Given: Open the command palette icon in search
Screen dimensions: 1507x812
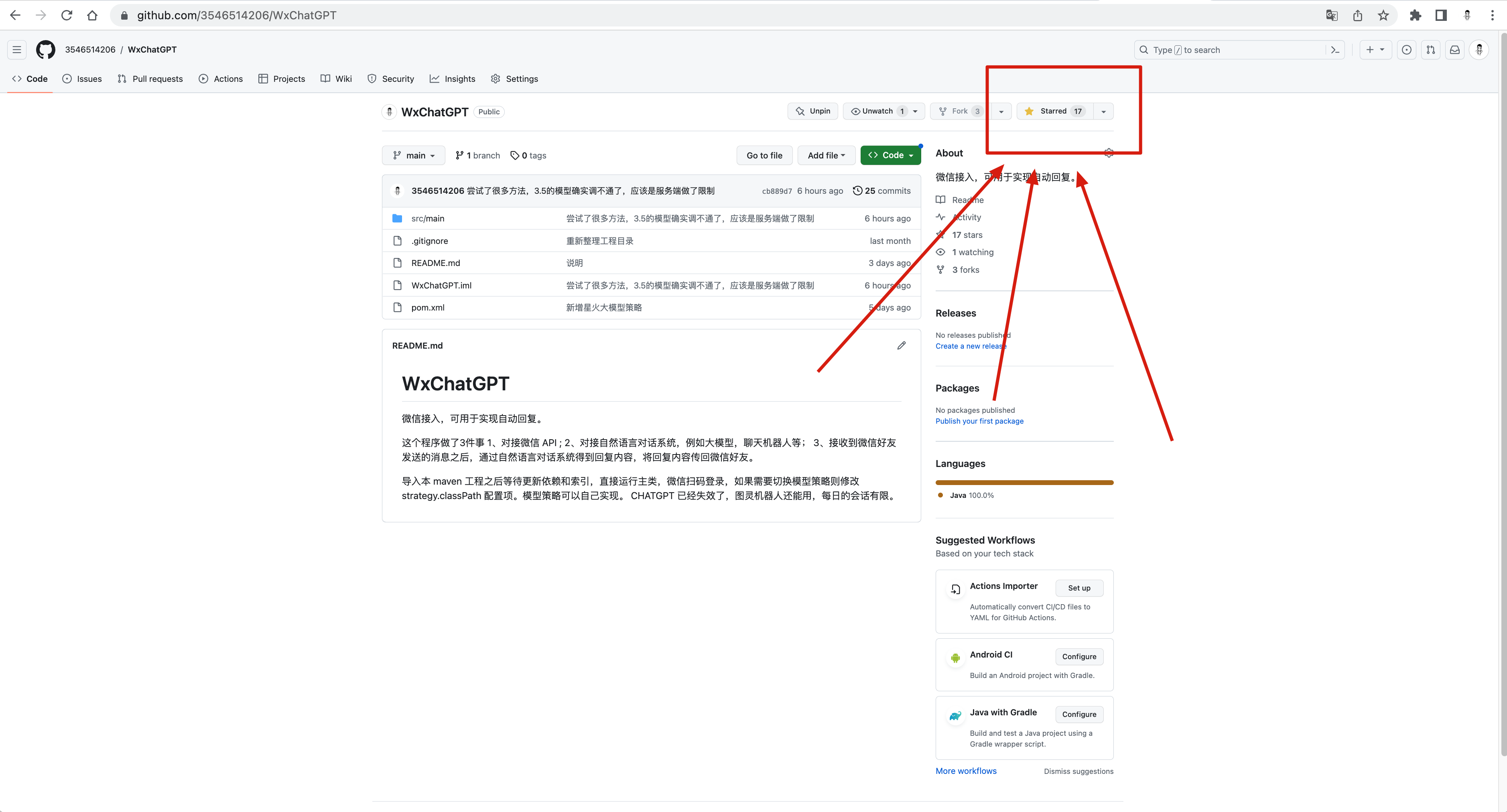Looking at the screenshot, I should coord(1334,50).
